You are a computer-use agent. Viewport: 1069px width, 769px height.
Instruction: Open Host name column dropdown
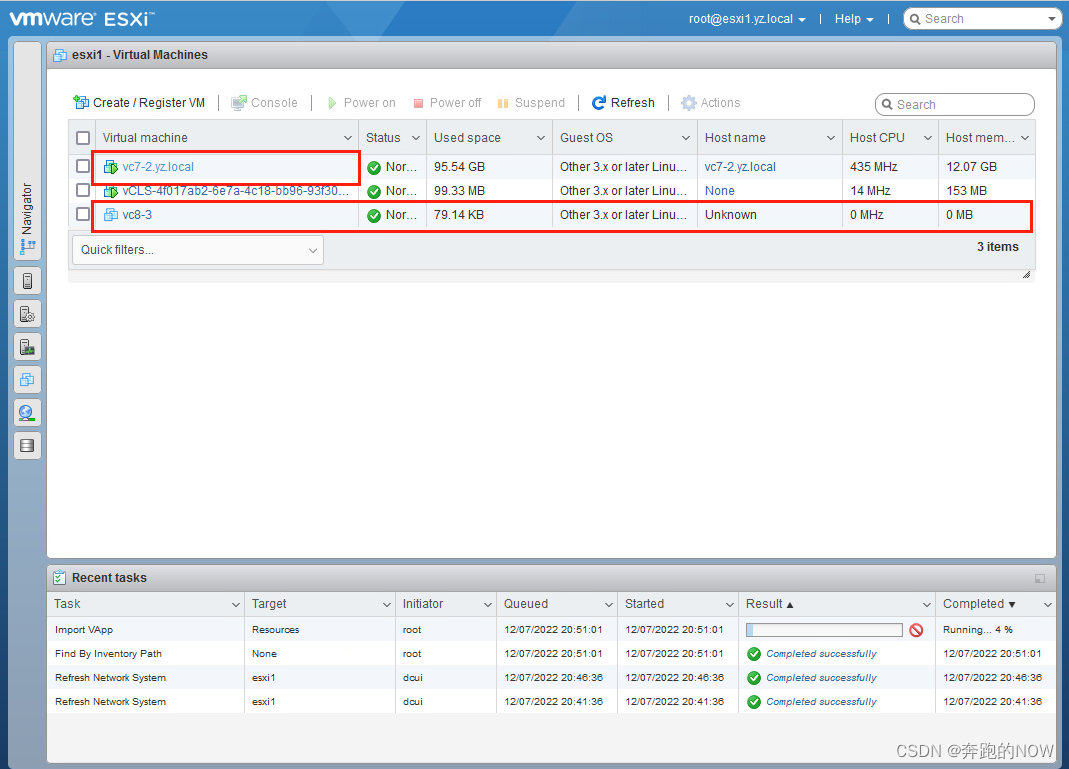pyautogui.click(x=830, y=138)
